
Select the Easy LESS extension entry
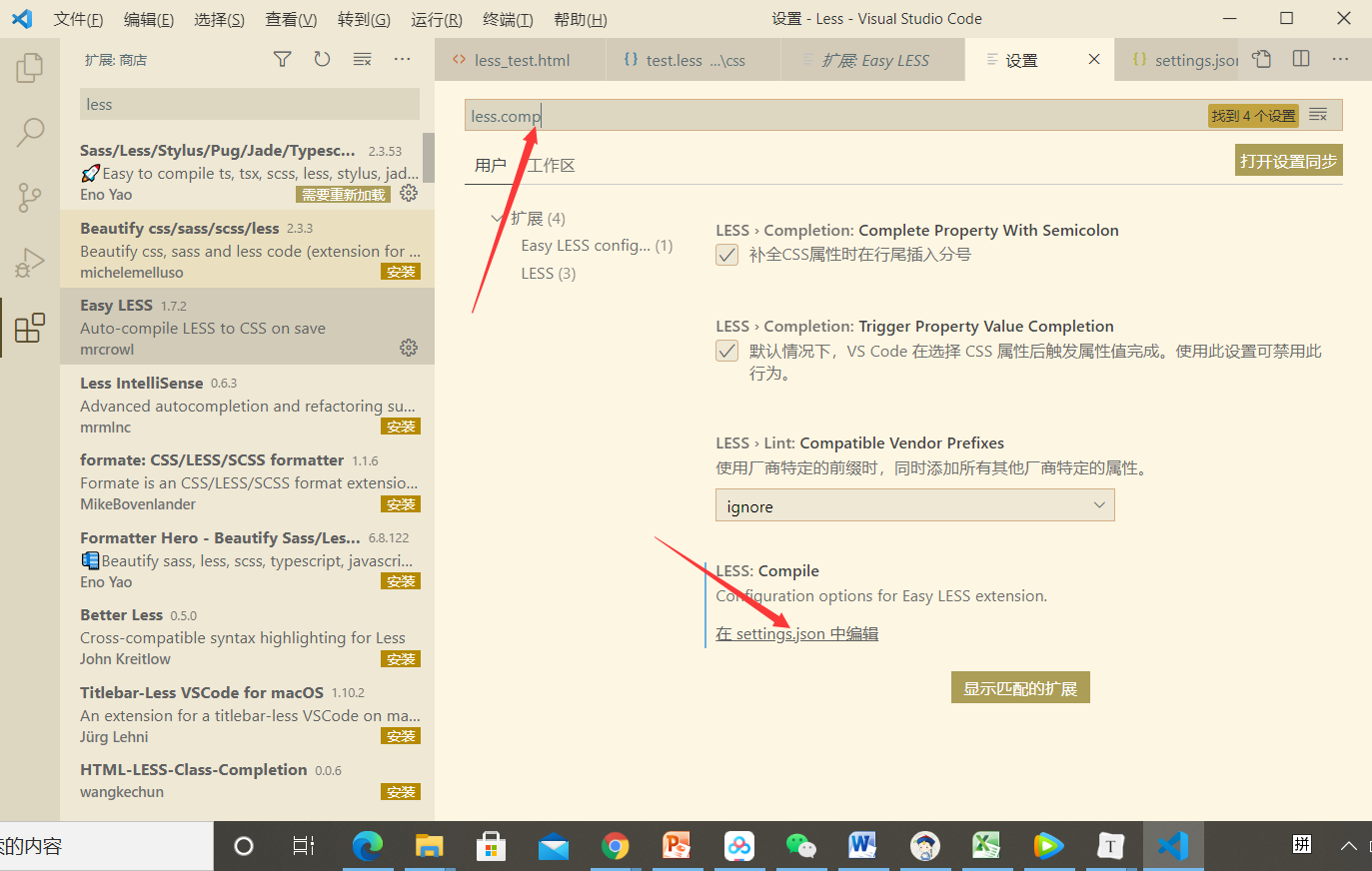247,327
